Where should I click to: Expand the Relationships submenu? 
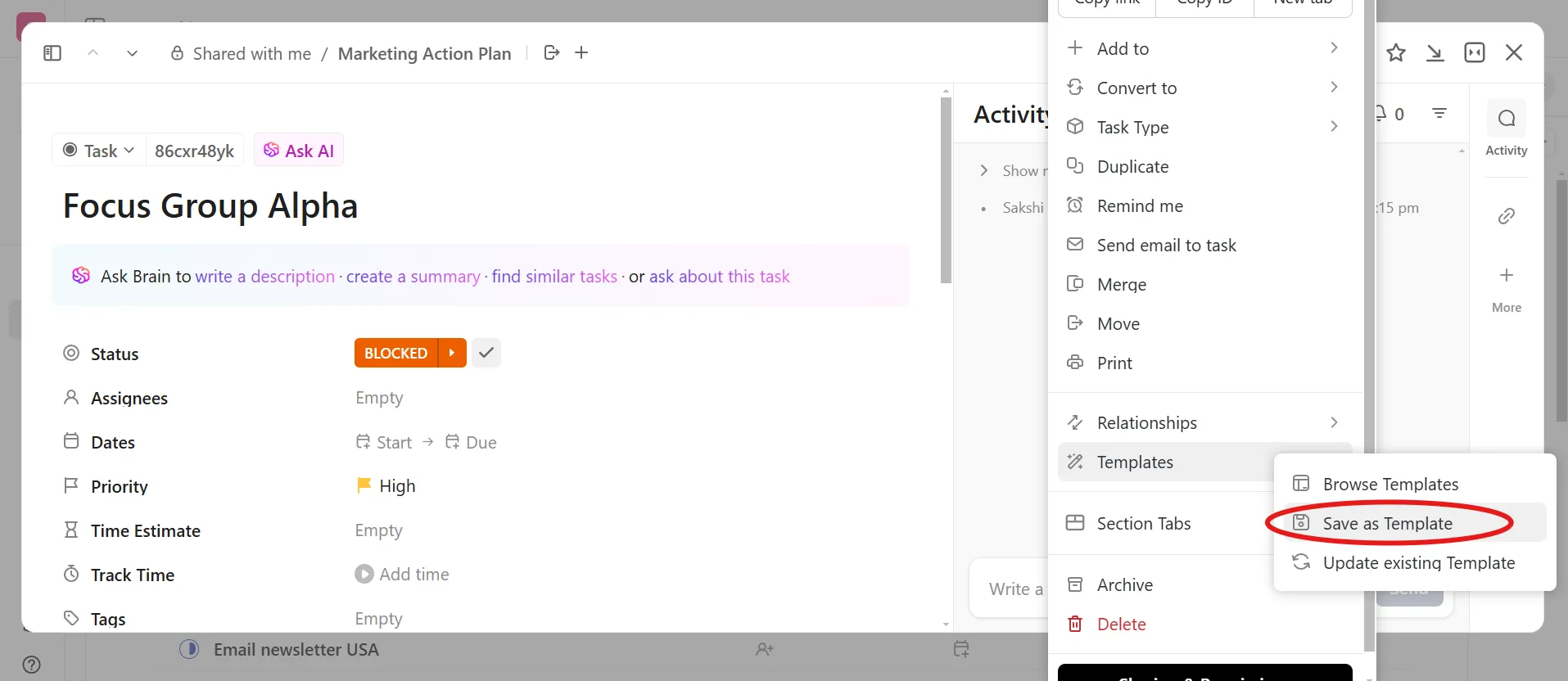[1204, 422]
